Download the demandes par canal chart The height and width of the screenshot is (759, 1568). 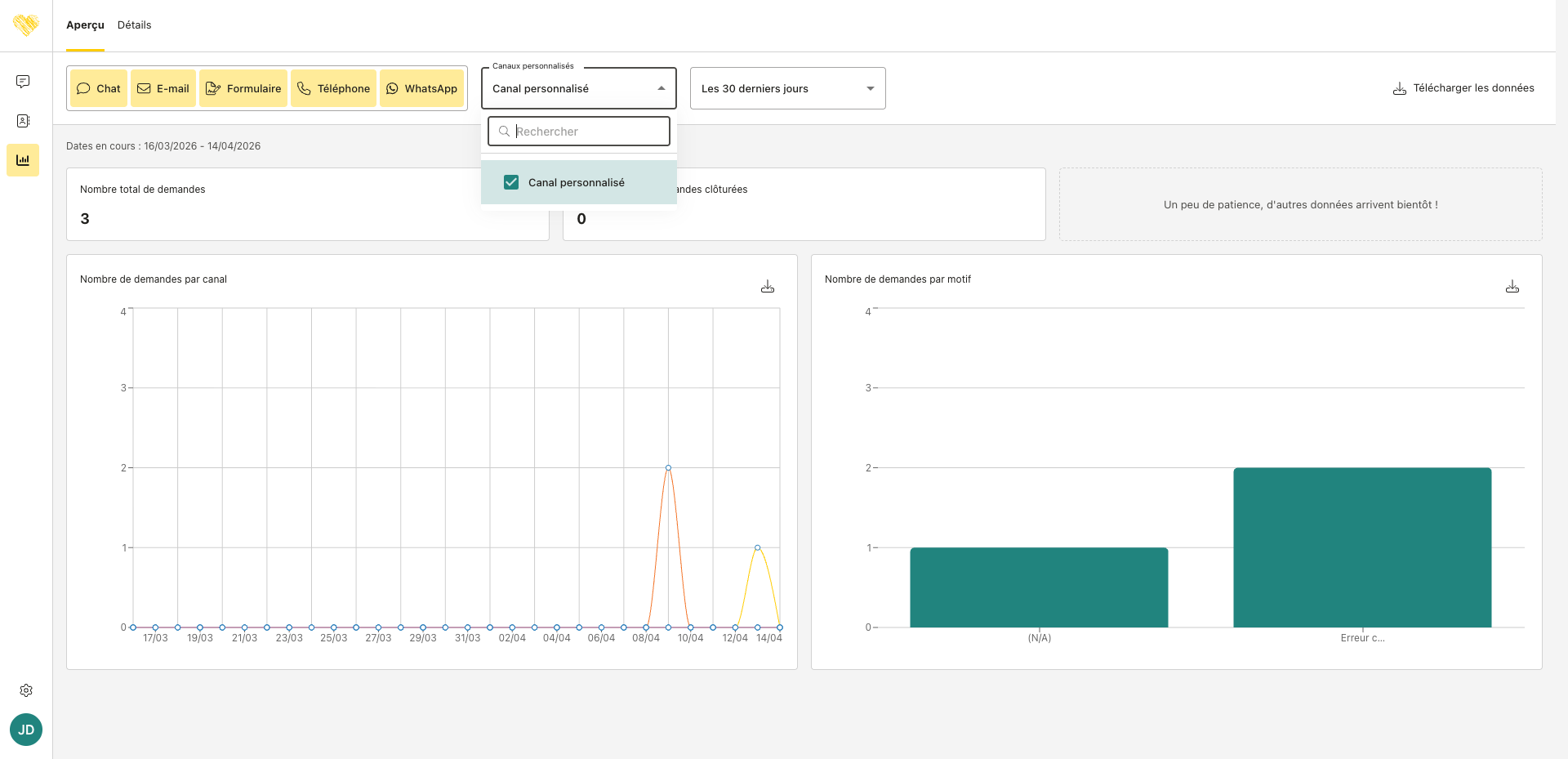pos(768,287)
